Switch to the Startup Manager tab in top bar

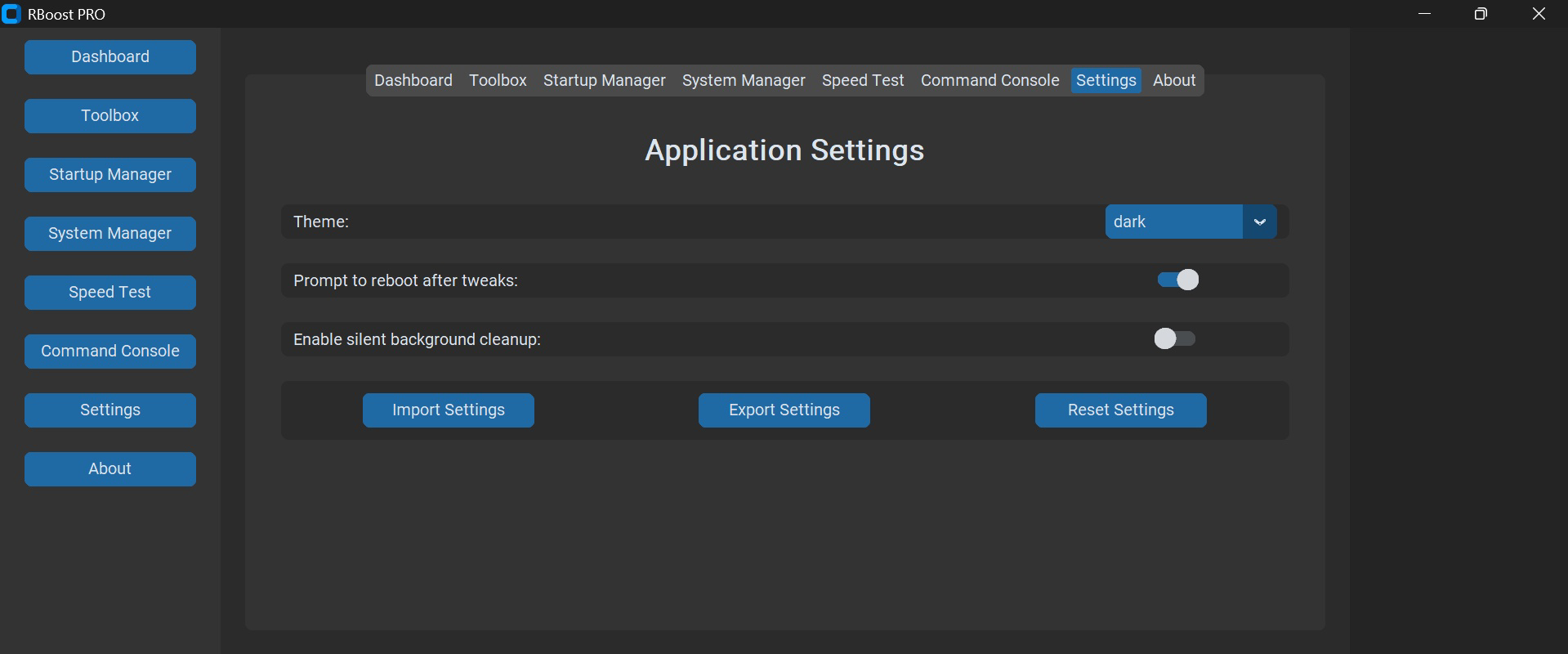(x=605, y=80)
